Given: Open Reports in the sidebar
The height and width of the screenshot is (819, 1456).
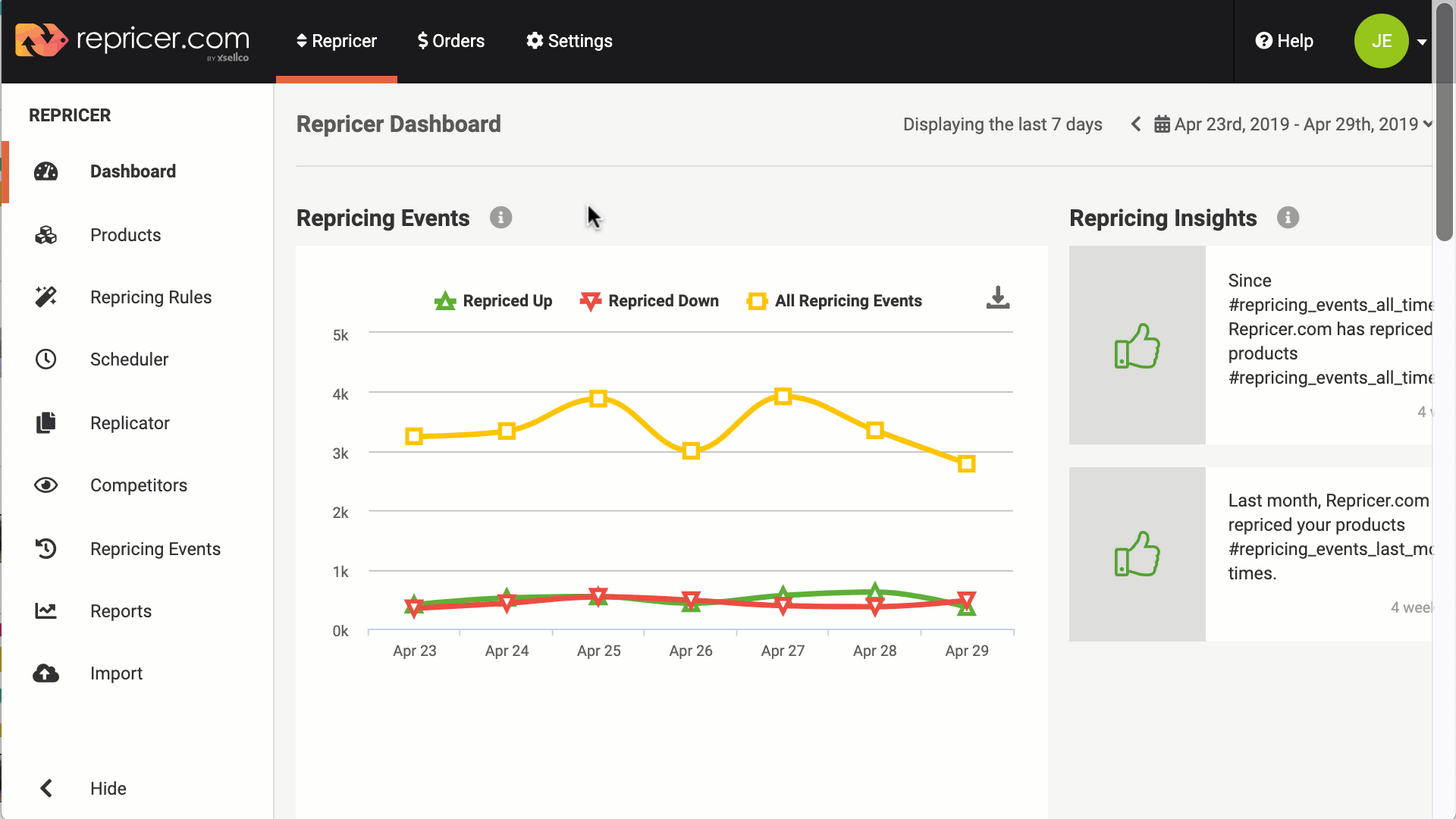Looking at the screenshot, I should click(x=121, y=611).
